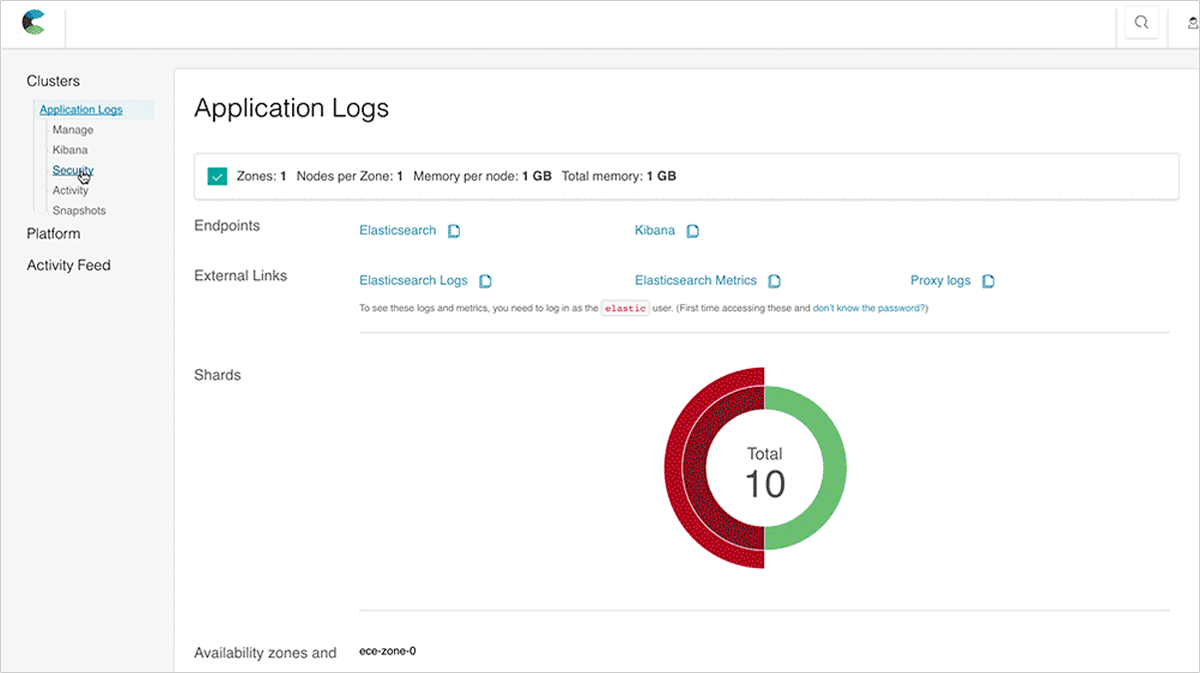Copy the Elasticsearch Metrics link icon
Viewport: 1200px width, 673px height.
[x=774, y=281]
